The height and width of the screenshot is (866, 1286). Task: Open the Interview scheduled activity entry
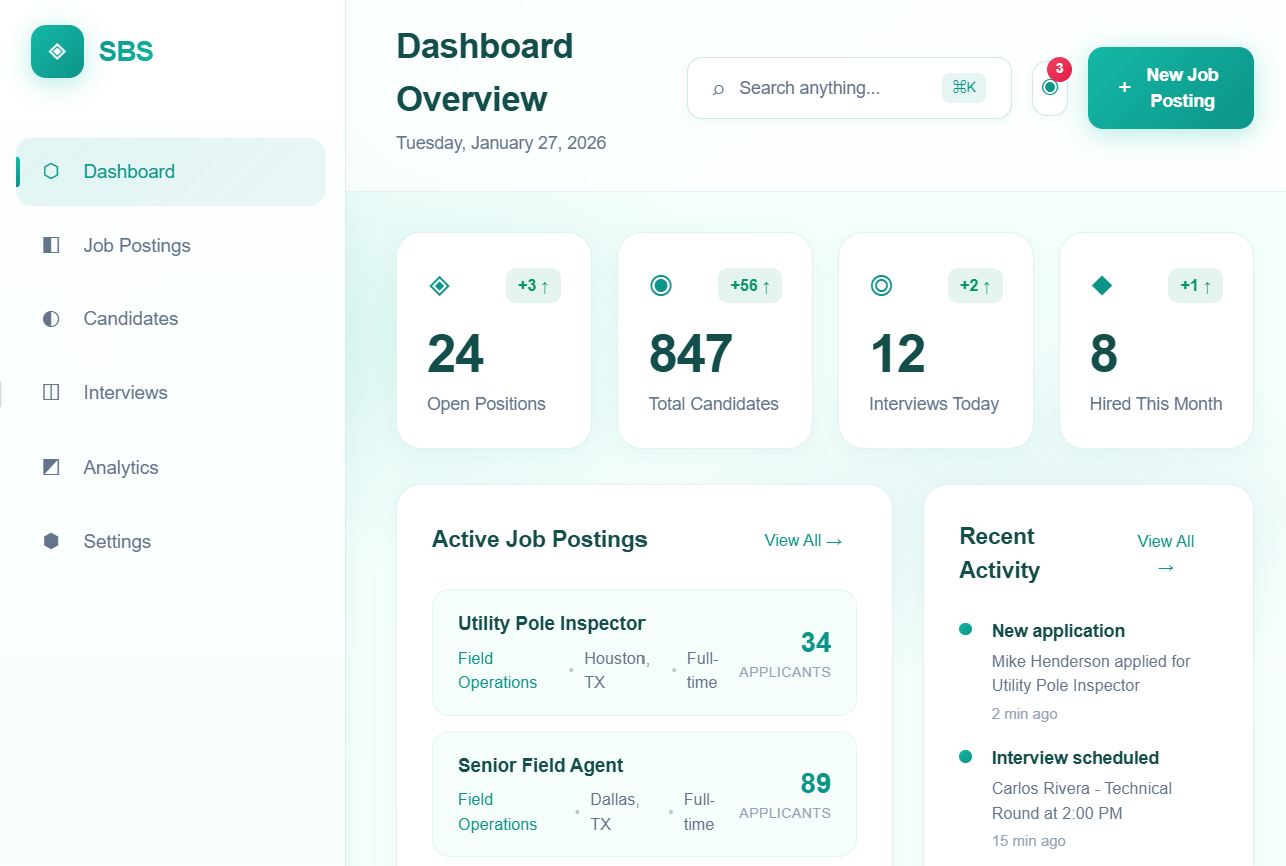[x=1075, y=758]
